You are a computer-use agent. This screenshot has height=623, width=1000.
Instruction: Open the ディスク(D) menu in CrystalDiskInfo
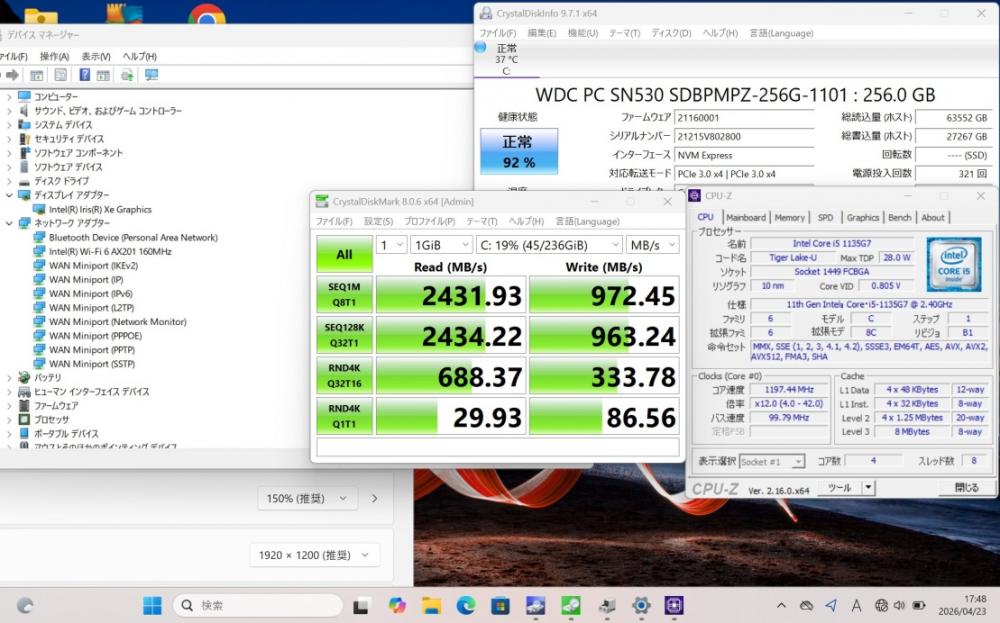click(x=671, y=33)
